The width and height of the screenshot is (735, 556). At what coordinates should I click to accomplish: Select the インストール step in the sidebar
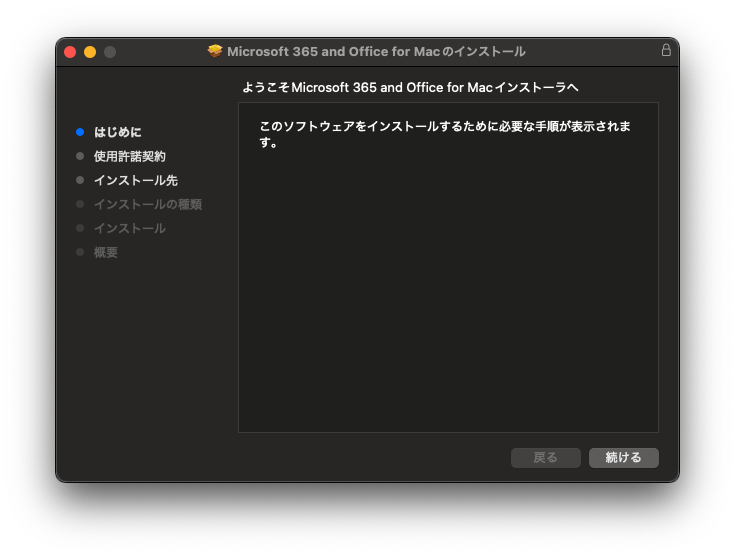[130, 228]
